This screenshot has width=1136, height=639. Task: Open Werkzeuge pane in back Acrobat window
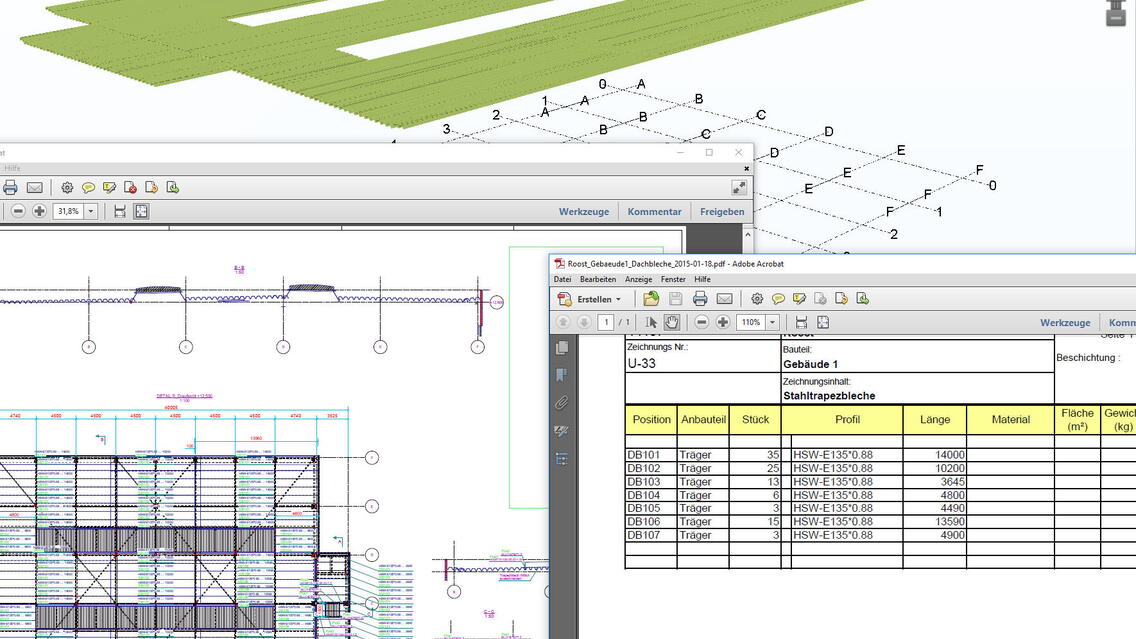pyautogui.click(x=584, y=212)
